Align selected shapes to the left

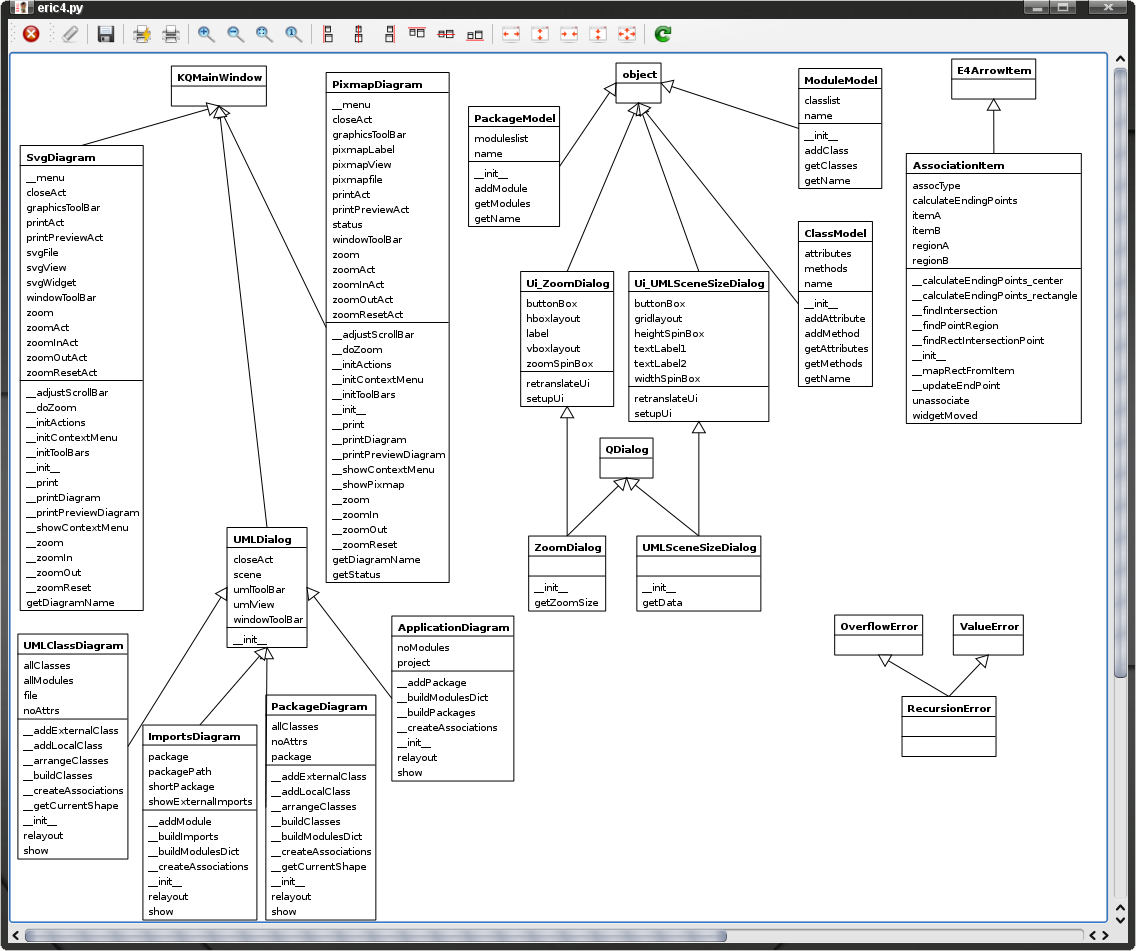click(x=329, y=34)
